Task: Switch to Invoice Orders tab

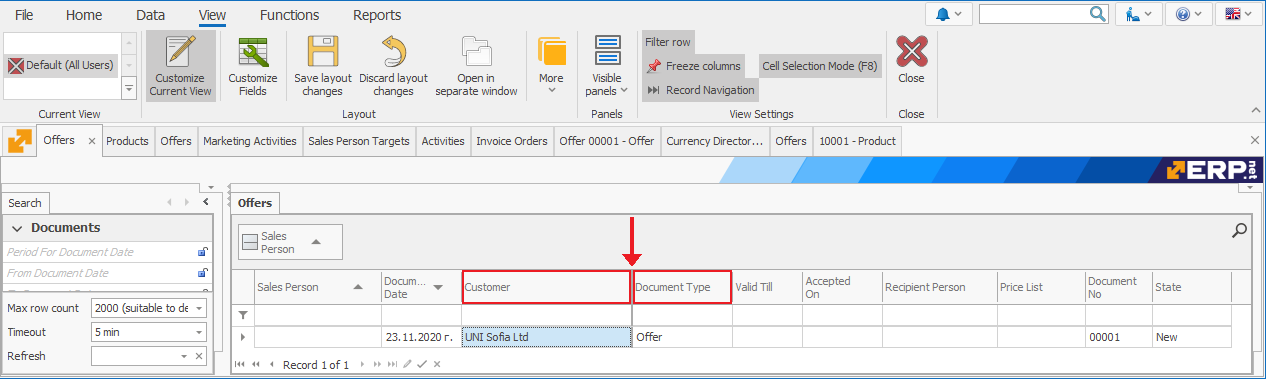Action: pyautogui.click(x=511, y=141)
